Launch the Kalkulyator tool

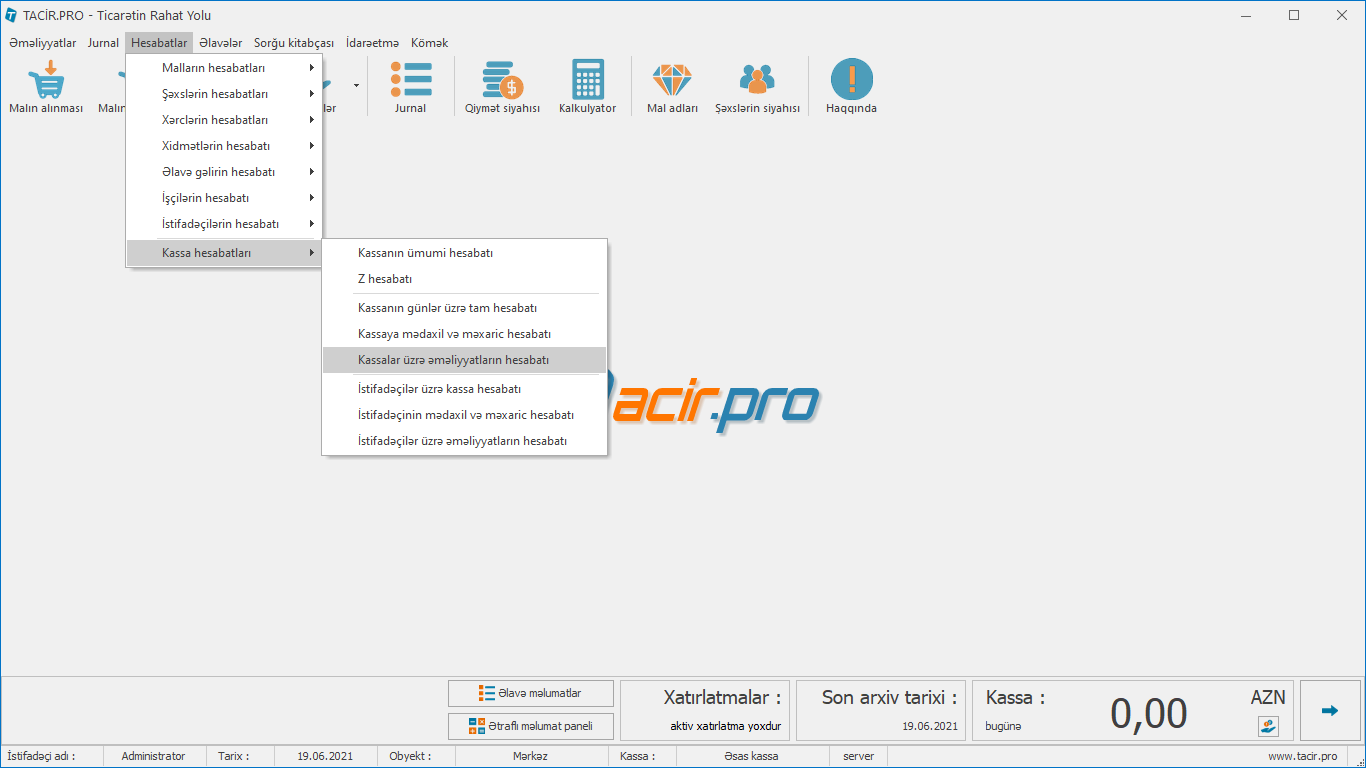click(x=587, y=80)
